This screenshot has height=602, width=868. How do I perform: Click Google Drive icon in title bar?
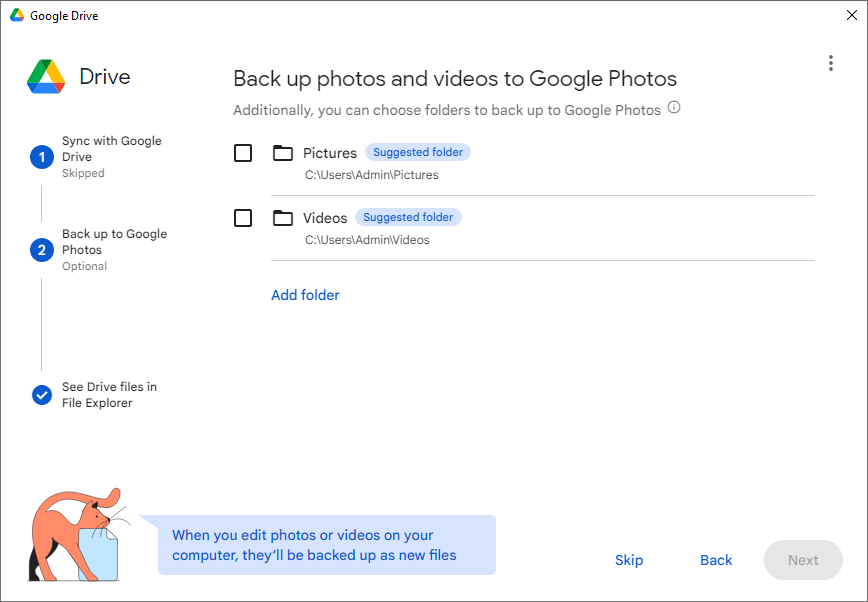pyautogui.click(x=17, y=16)
